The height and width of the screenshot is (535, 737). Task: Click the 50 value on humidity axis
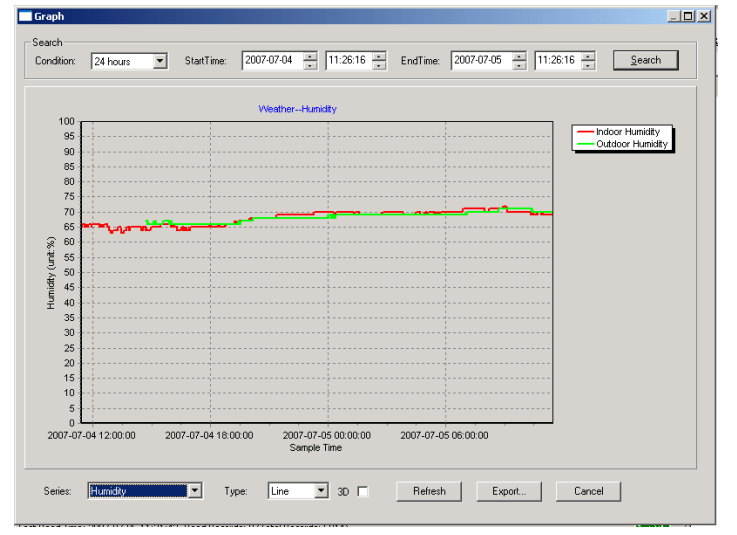[70, 272]
